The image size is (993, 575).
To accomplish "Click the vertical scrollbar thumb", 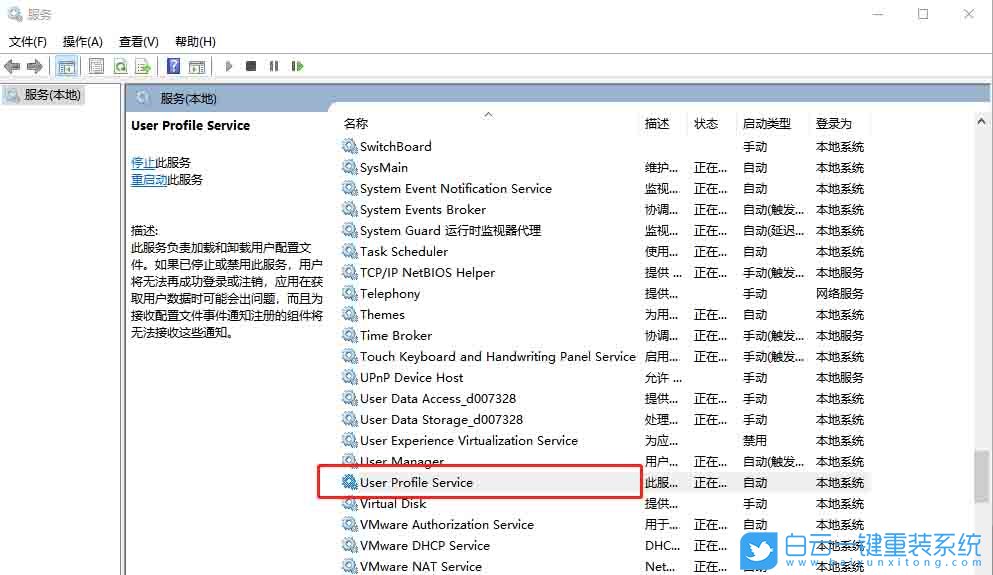I will point(981,476).
